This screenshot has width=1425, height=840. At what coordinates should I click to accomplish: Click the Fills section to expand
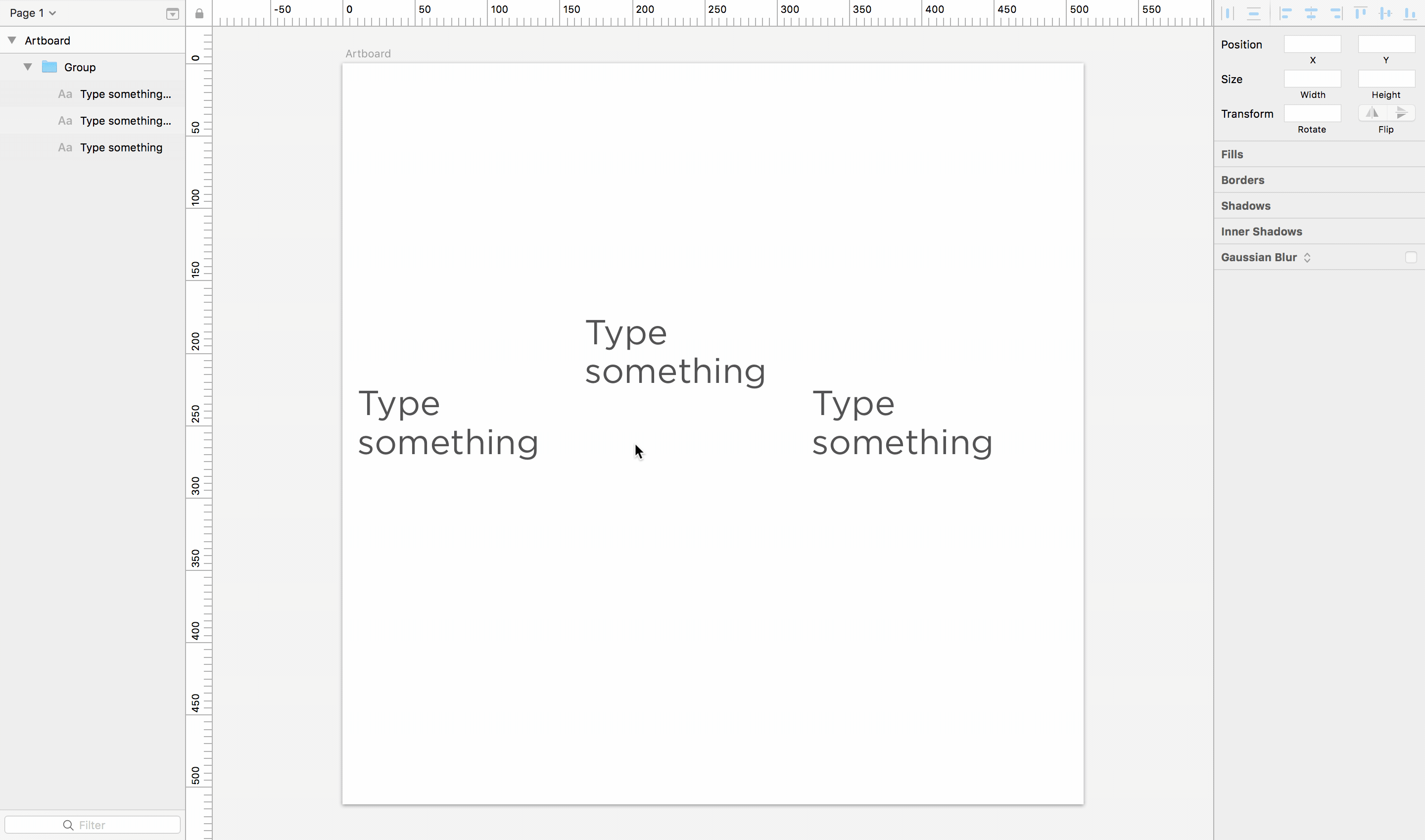click(1232, 154)
